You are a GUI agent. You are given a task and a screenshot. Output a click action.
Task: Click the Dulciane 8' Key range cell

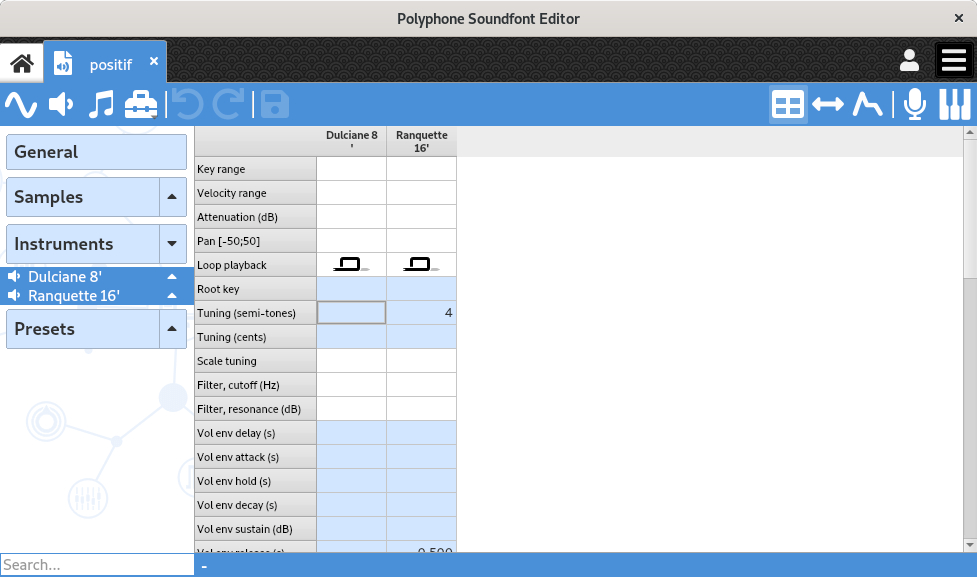pos(351,169)
